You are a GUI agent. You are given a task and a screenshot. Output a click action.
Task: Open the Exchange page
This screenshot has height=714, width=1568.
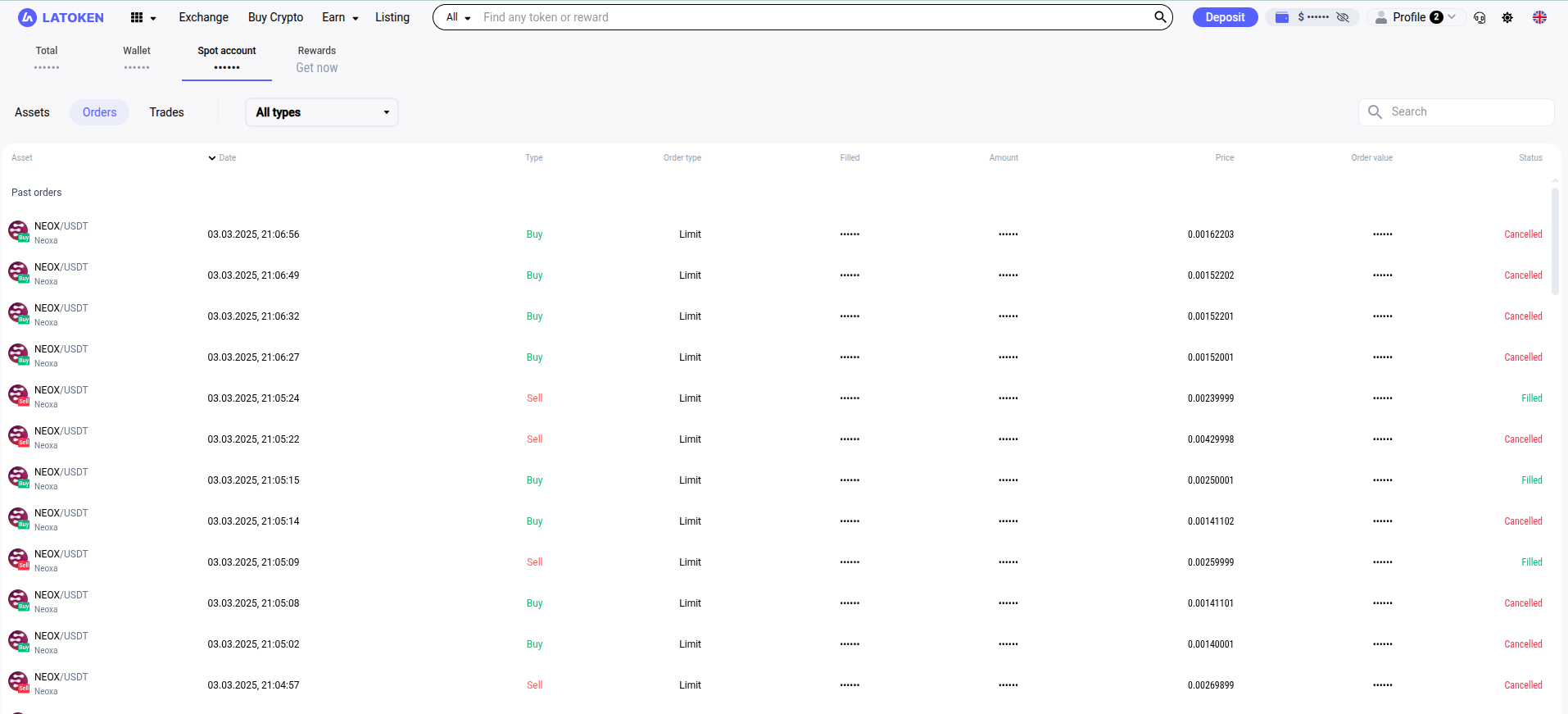pyautogui.click(x=203, y=17)
